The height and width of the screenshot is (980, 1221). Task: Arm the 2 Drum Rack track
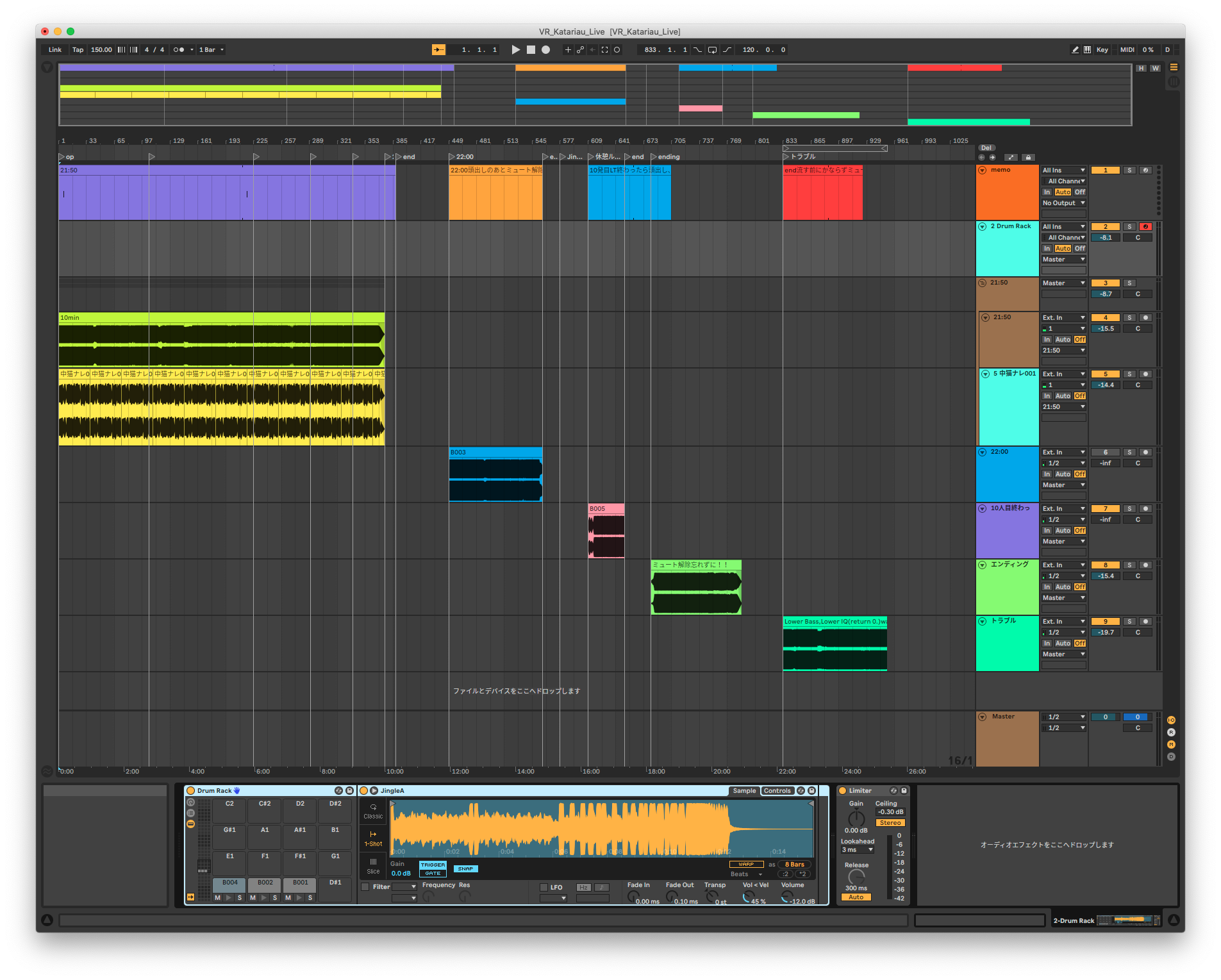1145,227
